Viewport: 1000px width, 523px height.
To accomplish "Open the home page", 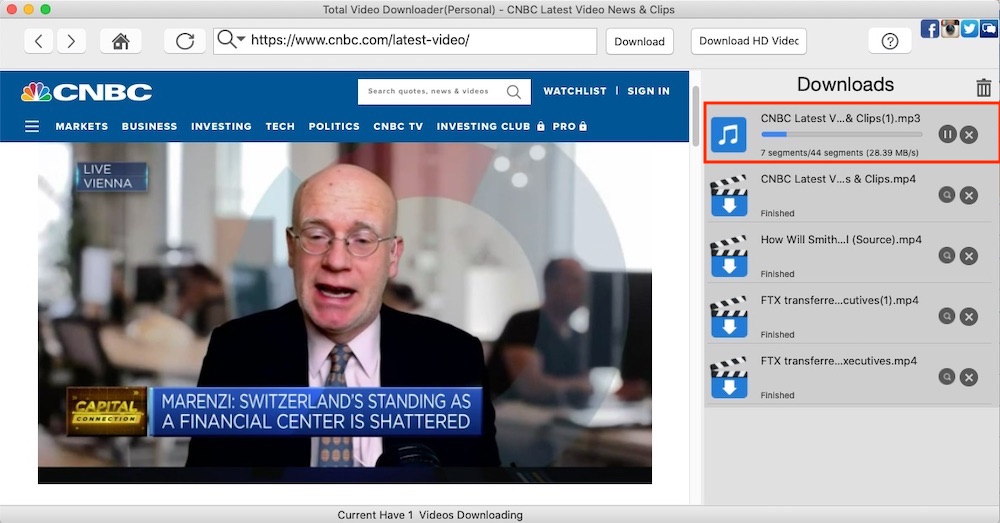I will (121, 41).
